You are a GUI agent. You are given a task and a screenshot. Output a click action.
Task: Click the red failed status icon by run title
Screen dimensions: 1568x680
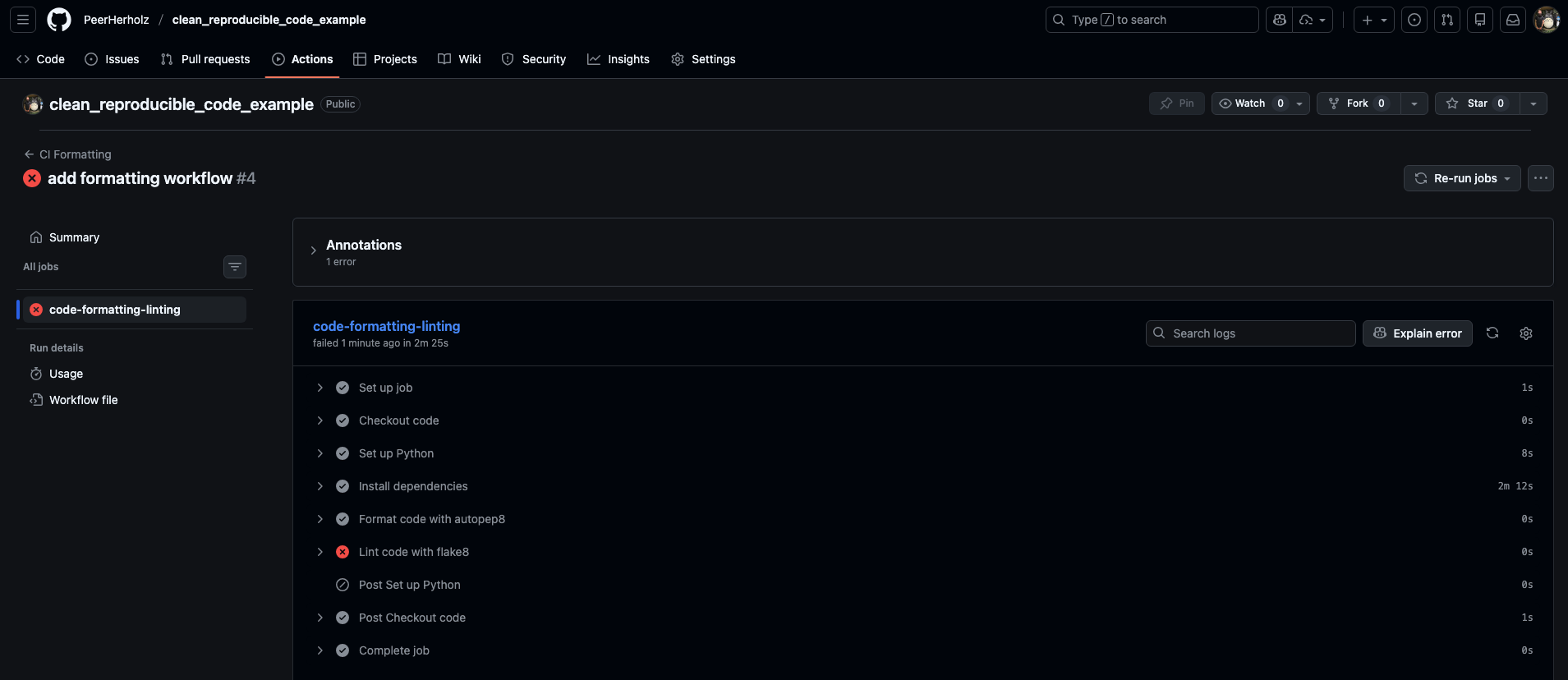[x=32, y=178]
